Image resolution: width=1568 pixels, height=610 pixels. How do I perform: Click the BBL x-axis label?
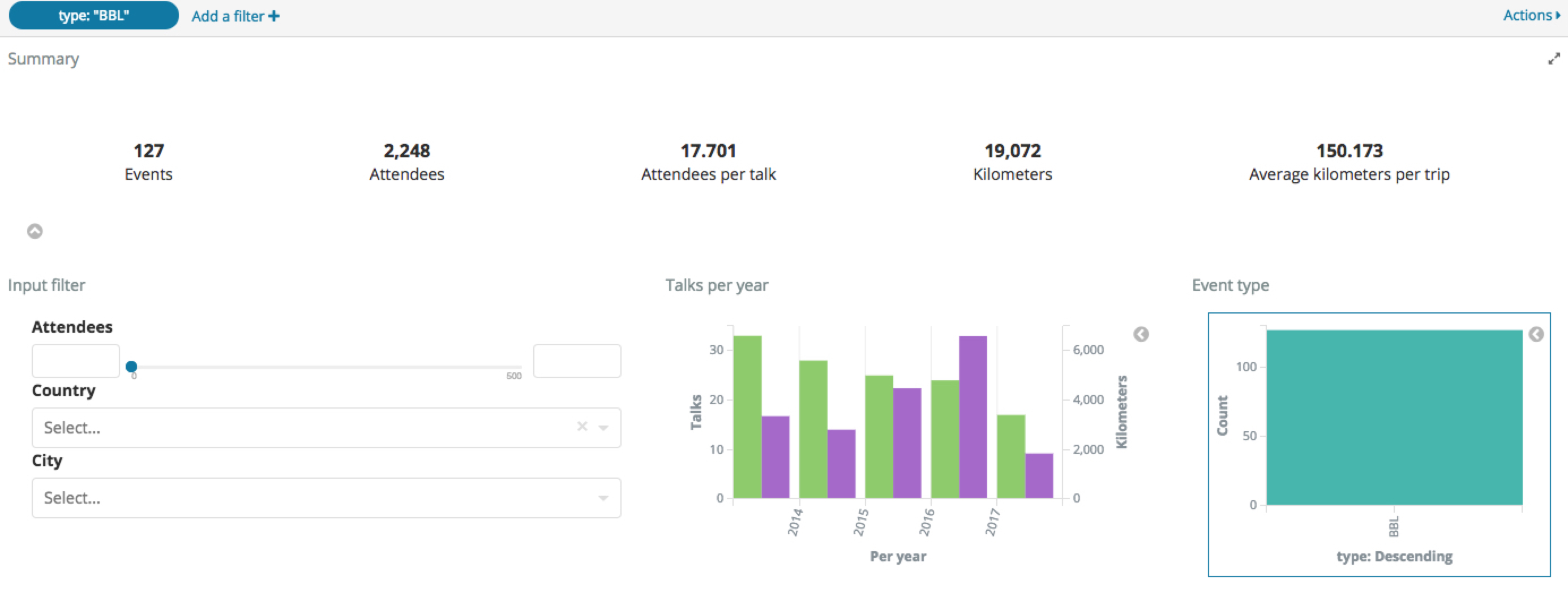1394,527
